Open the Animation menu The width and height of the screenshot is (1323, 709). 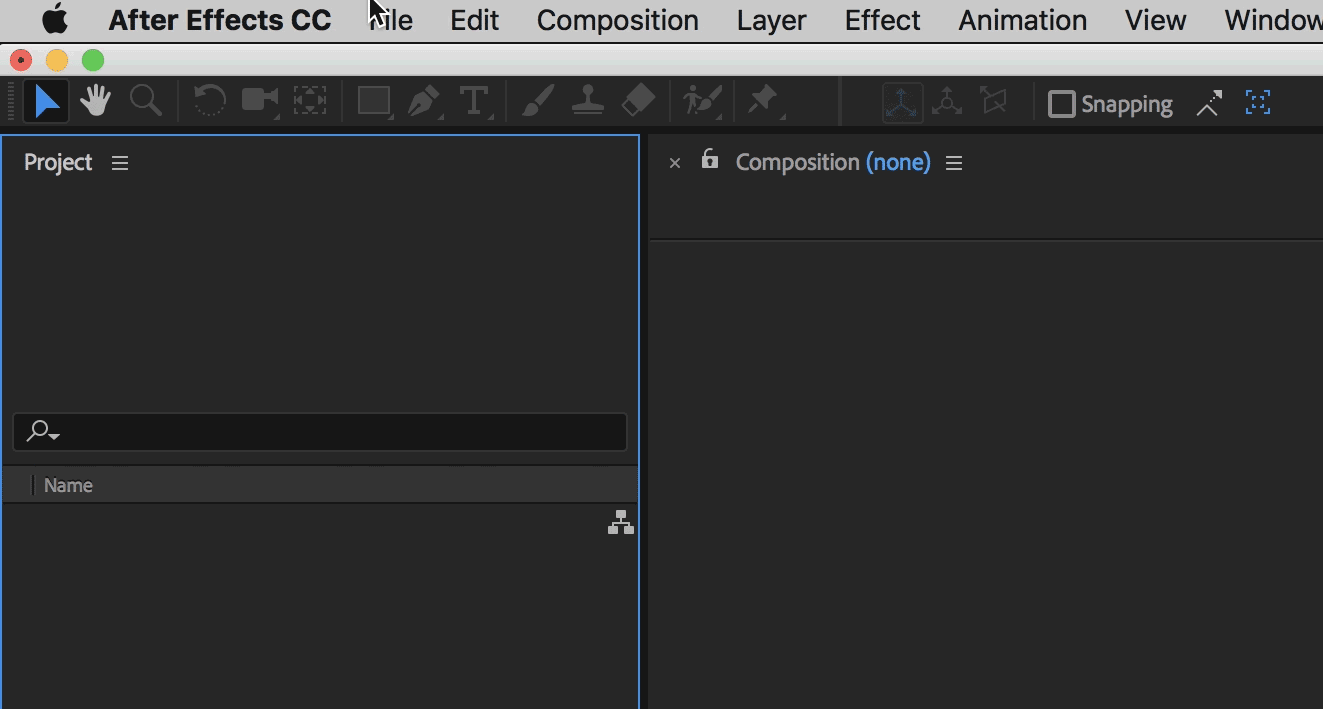(1023, 20)
